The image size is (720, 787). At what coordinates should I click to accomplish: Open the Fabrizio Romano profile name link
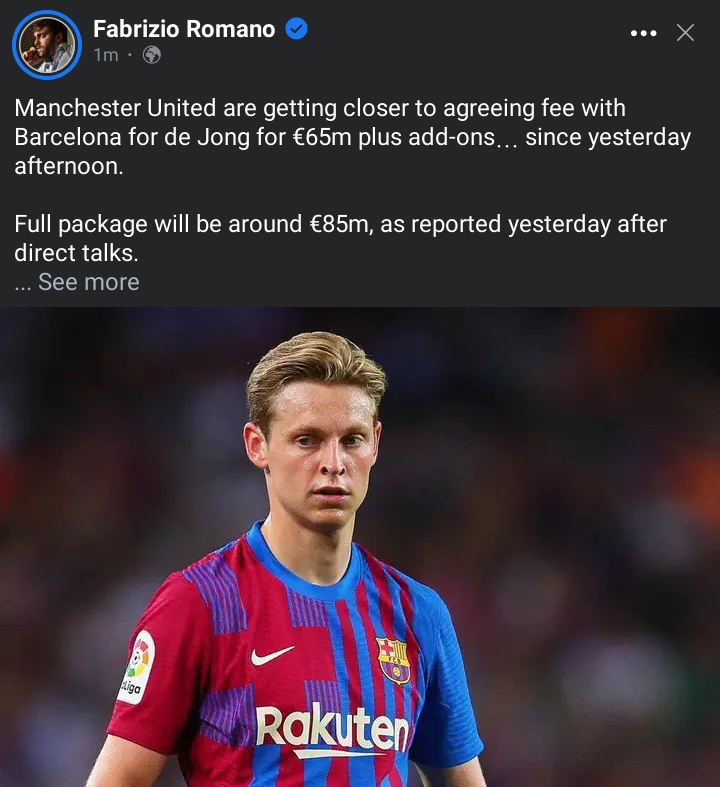tap(184, 29)
